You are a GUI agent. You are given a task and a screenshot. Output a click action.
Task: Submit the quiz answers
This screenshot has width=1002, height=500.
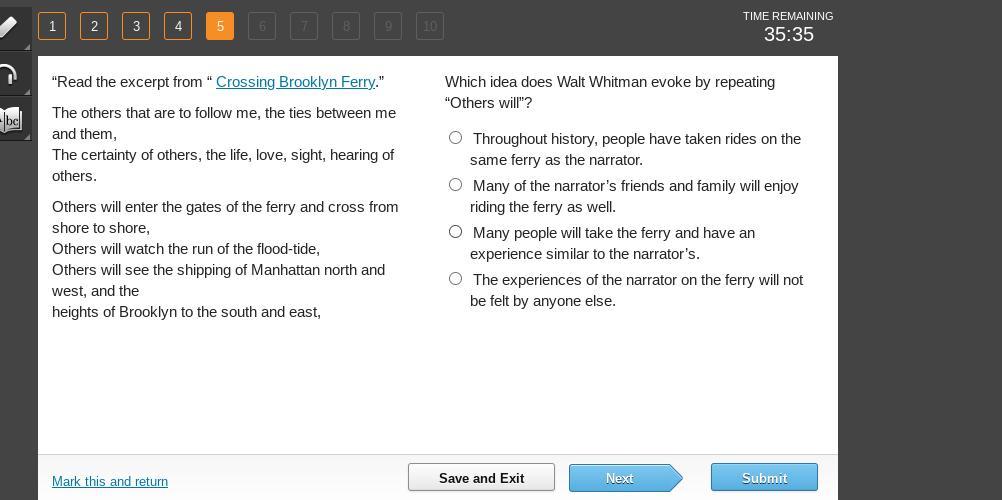(764, 478)
